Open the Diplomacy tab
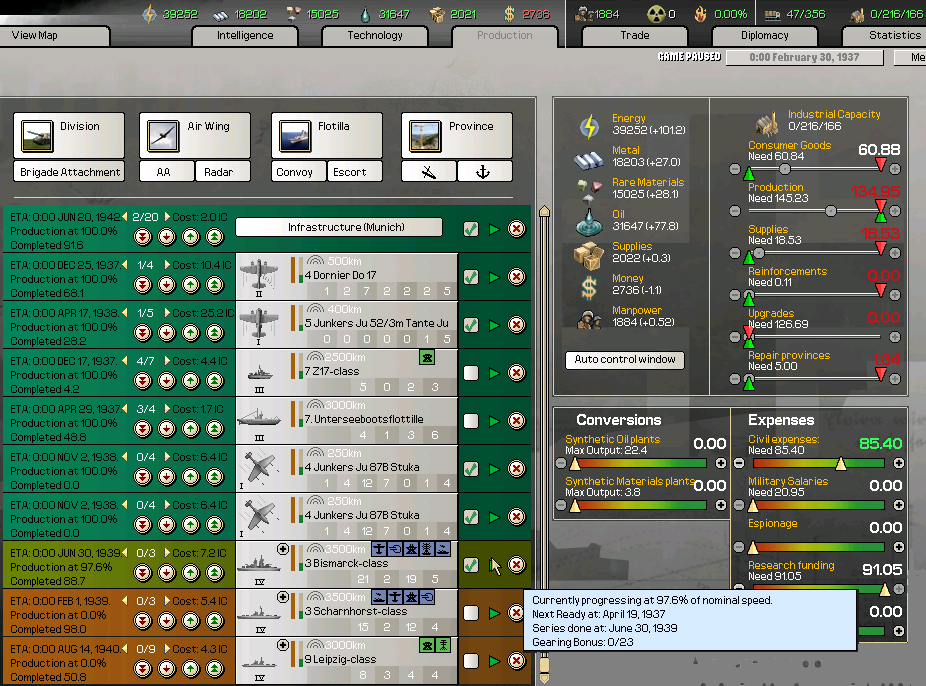The image size is (926, 686). coord(765,36)
